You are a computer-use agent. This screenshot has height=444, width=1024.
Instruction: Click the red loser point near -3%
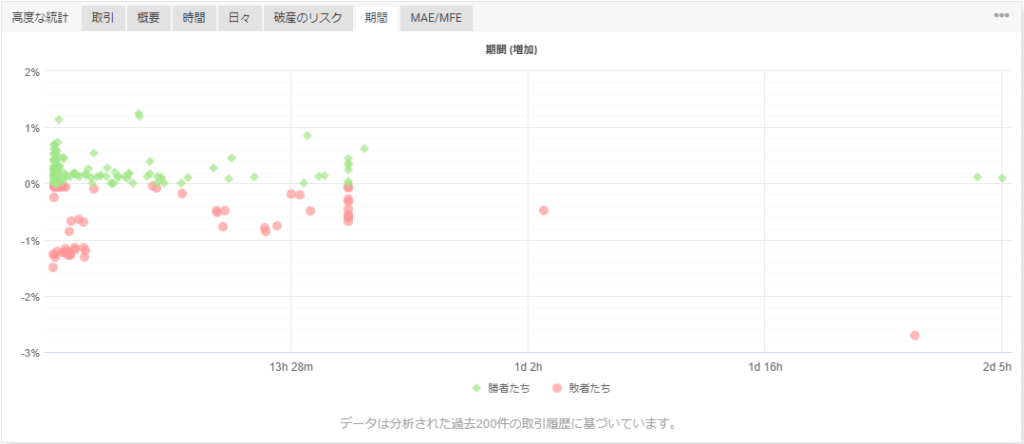pyautogui.click(x=914, y=335)
